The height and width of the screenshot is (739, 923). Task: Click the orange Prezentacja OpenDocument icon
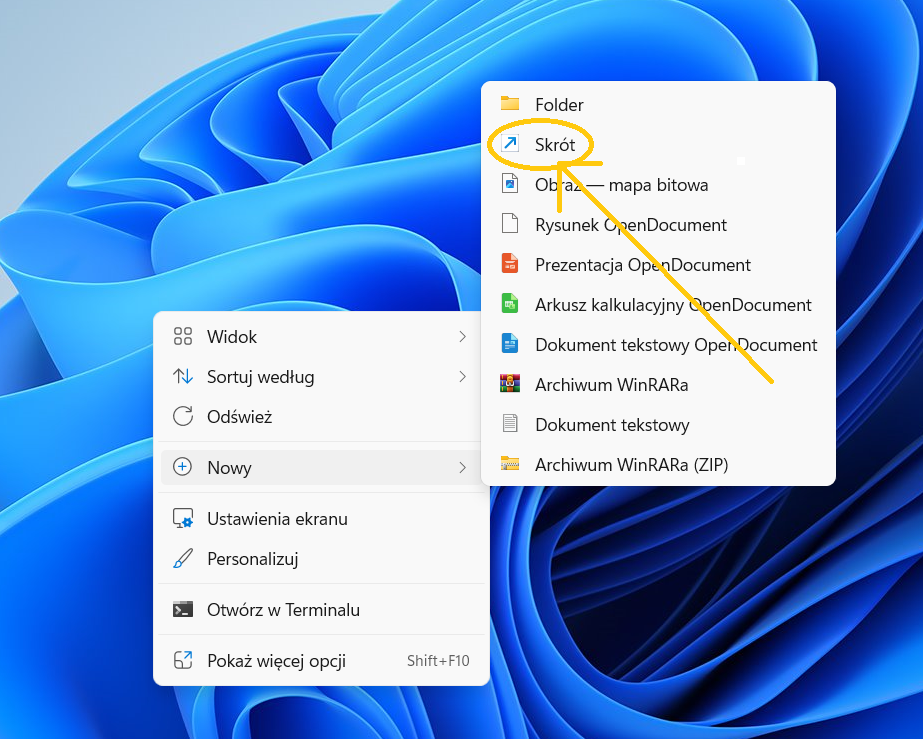tap(510, 264)
